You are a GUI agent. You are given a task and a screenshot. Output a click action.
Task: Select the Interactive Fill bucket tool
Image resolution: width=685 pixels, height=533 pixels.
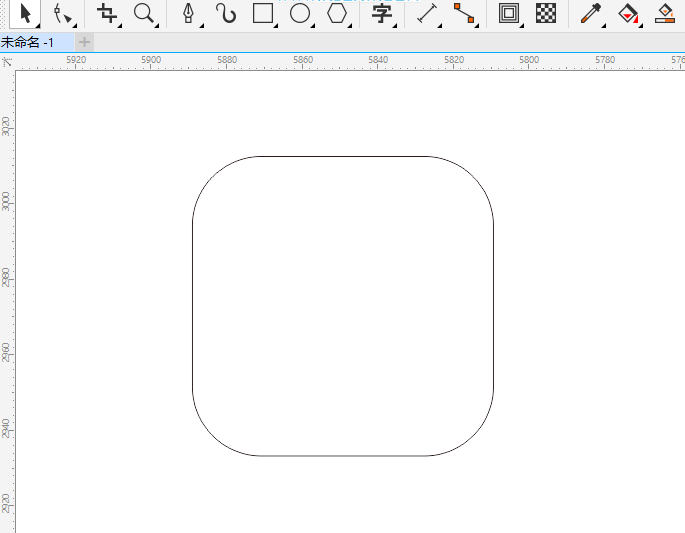pos(628,13)
